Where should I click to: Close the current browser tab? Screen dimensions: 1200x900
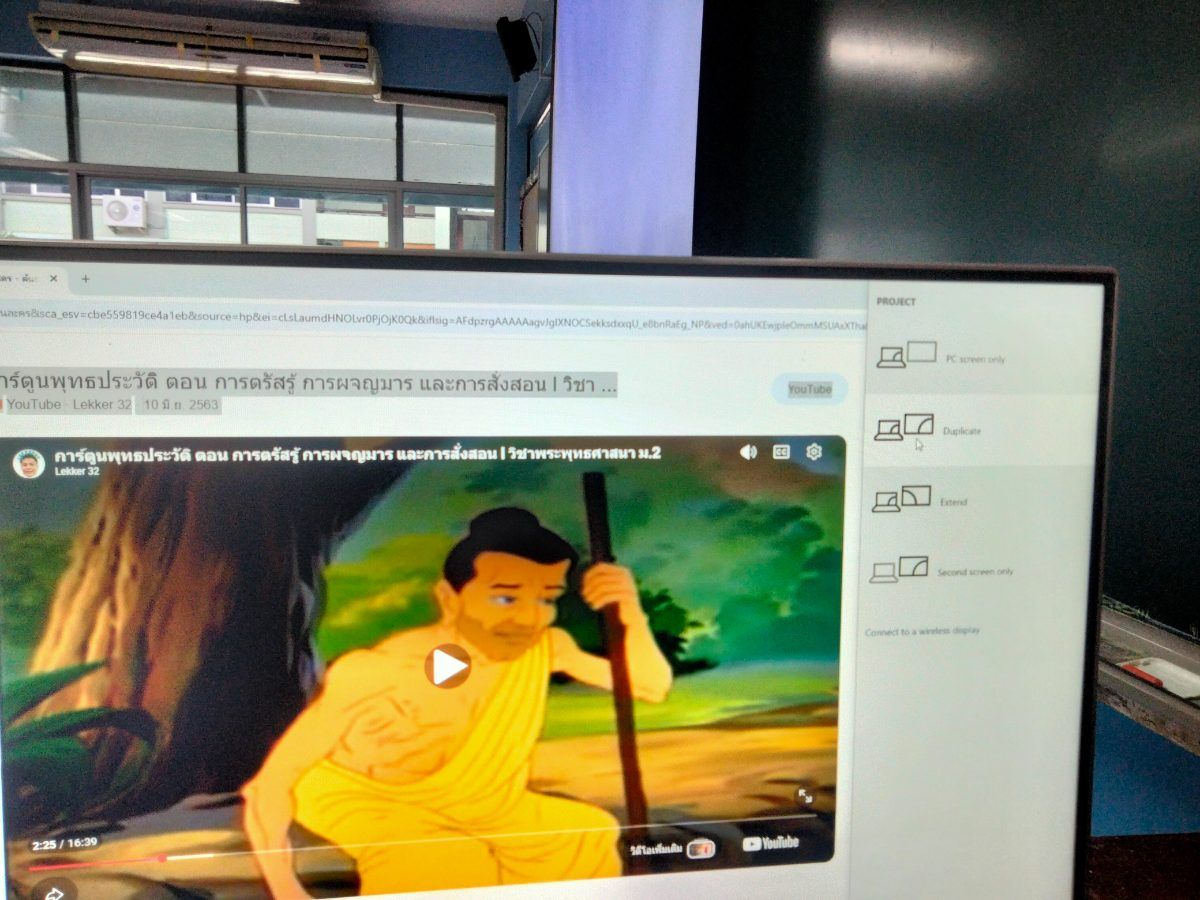(x=53, y=279)
